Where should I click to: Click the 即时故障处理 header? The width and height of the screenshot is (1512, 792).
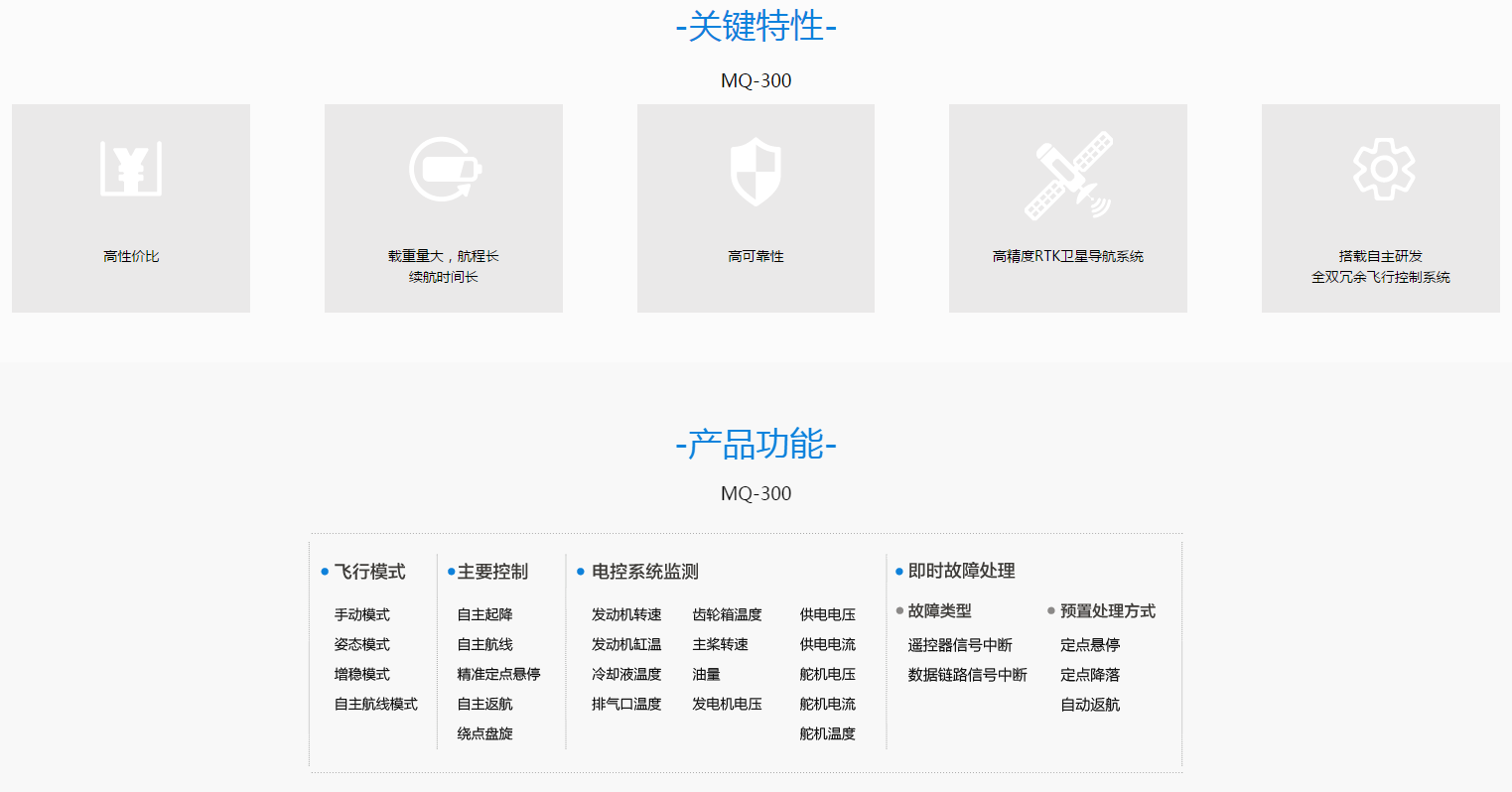click(961, 571)
